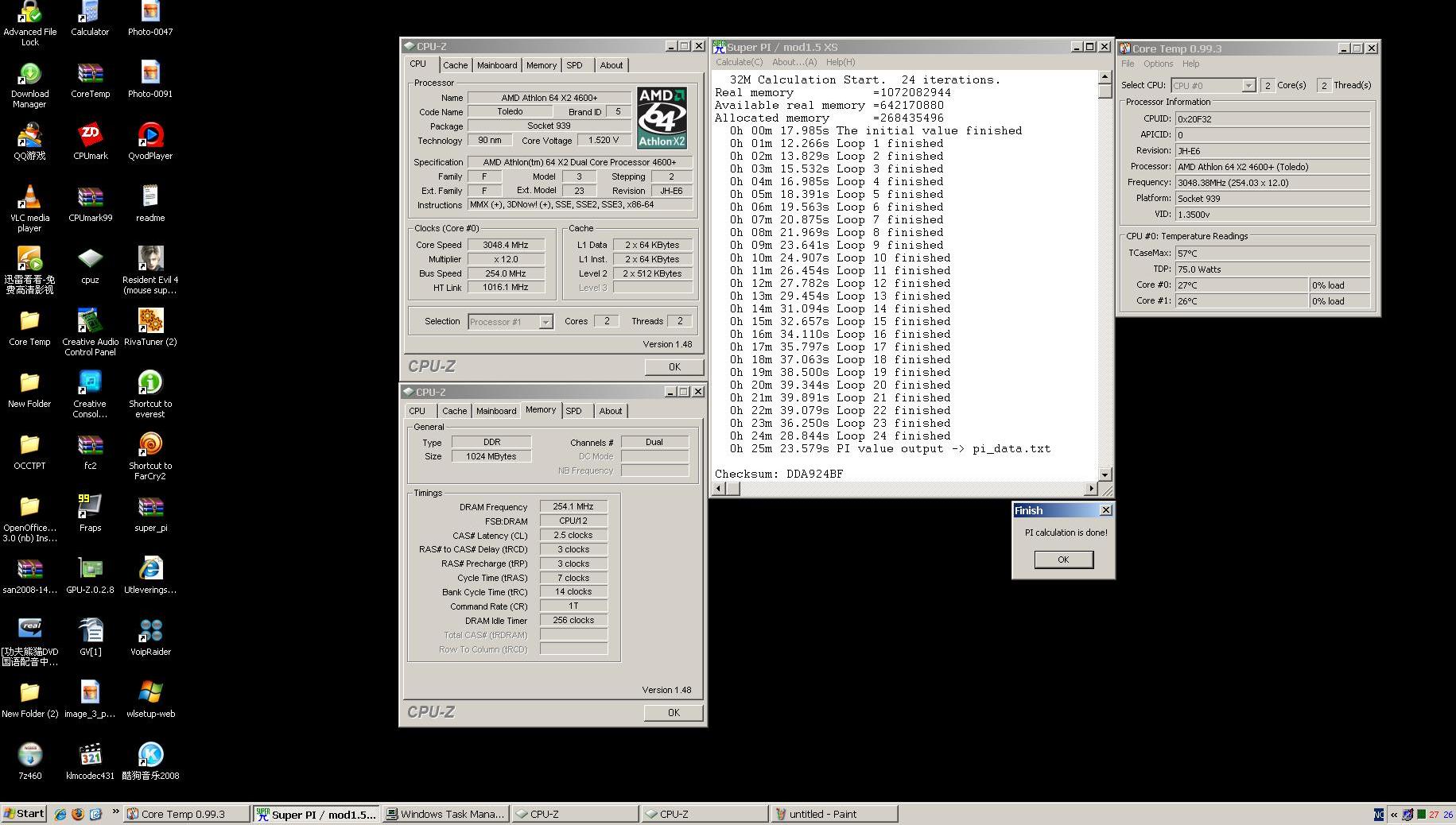1456x825 pixels.
Task: Switch to Windows Task Manager taskbar button
Action: tap(445, 814)
